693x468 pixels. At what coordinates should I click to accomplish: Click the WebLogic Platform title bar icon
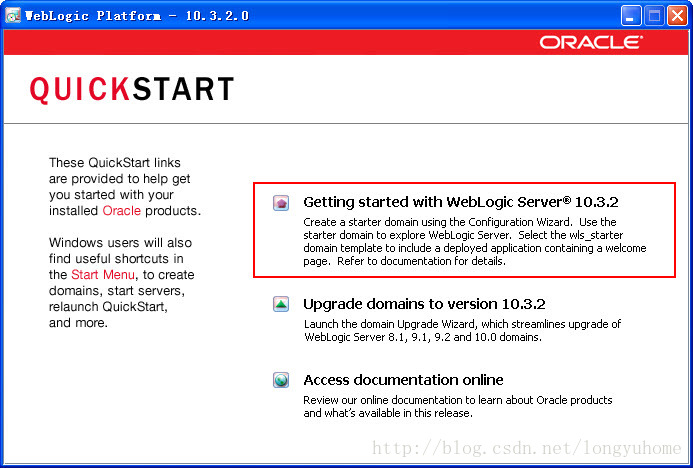[x=13, y=16]
